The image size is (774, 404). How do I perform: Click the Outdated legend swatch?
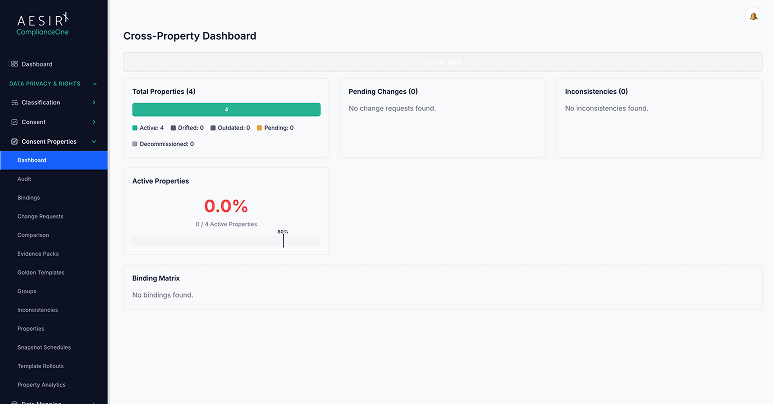click(213, 128)
